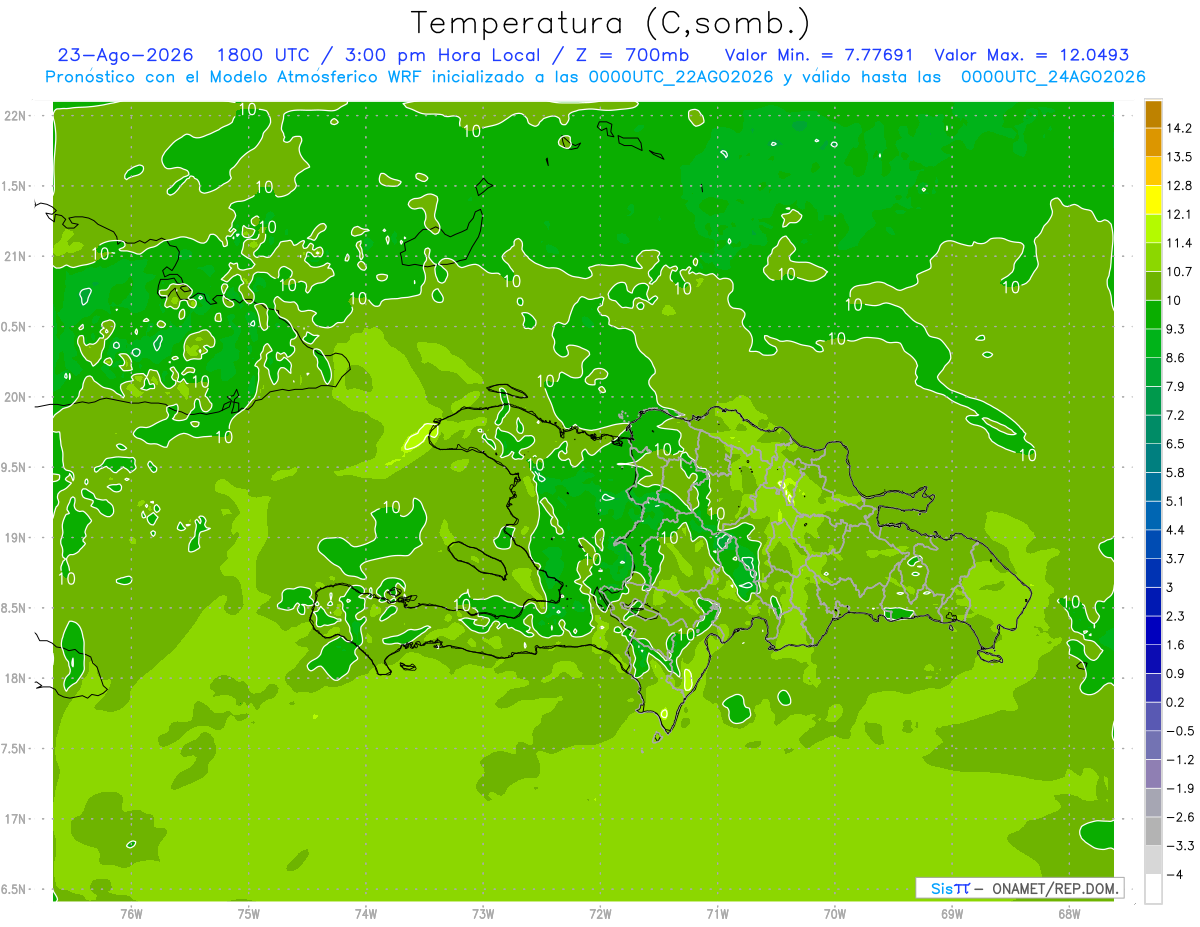
Task: Click the "8.6" color scale label
Action: (x=1176, y=358)
